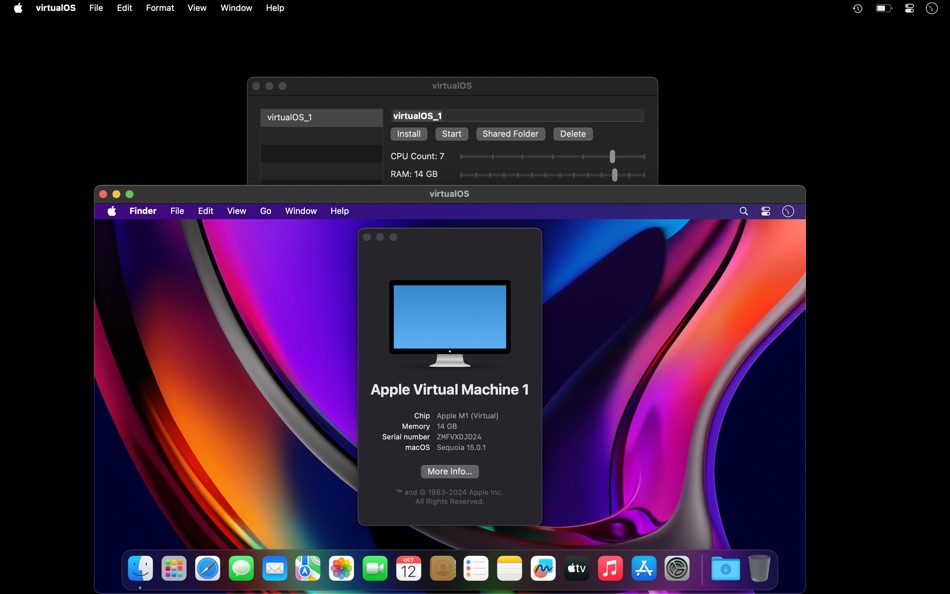Check battery status in host menu bar
Screen dimensions: 950x594
pyautogui.click(x=883, y=8)
